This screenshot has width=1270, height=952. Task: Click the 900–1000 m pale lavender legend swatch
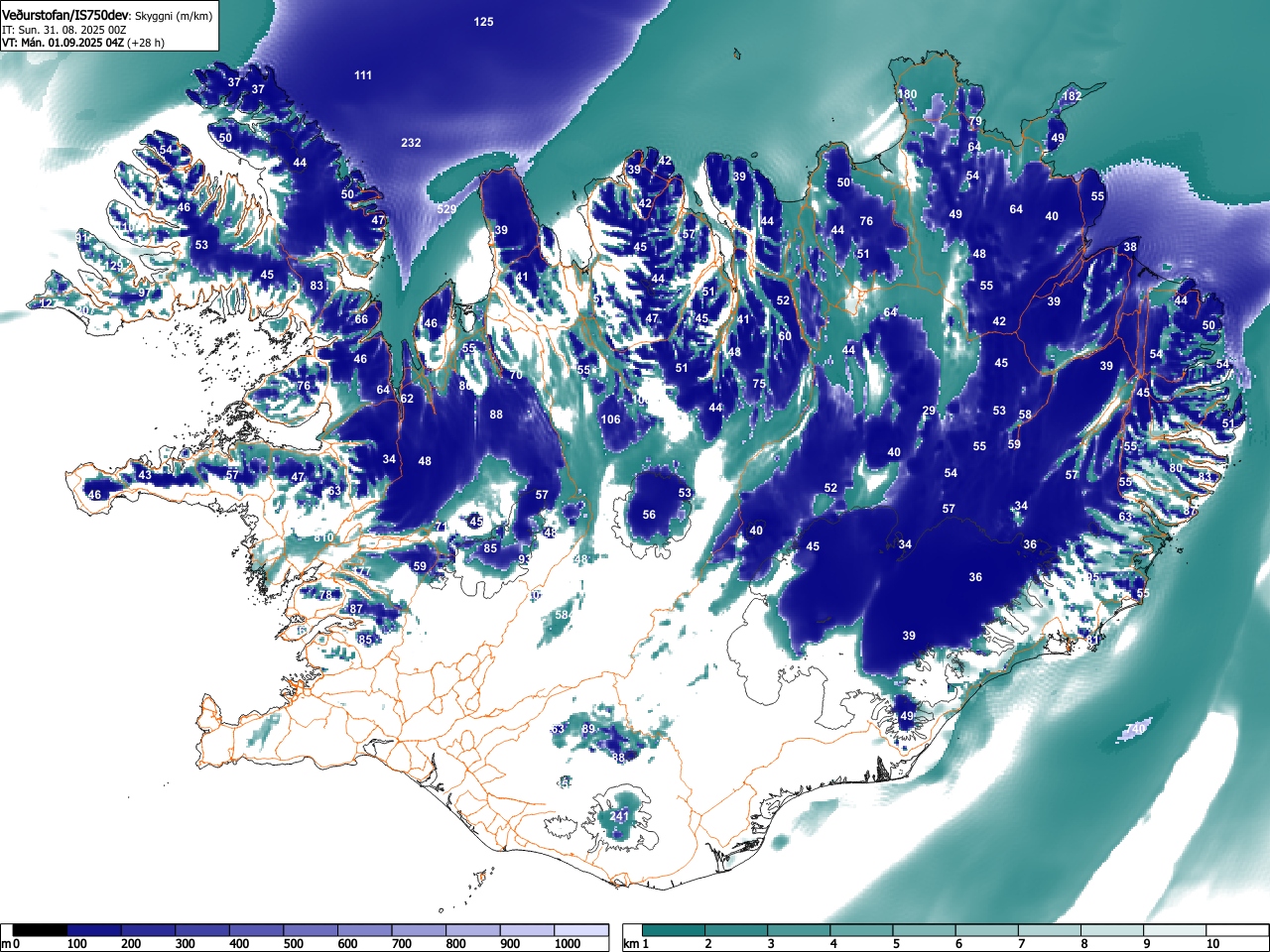tap(527, 930)
